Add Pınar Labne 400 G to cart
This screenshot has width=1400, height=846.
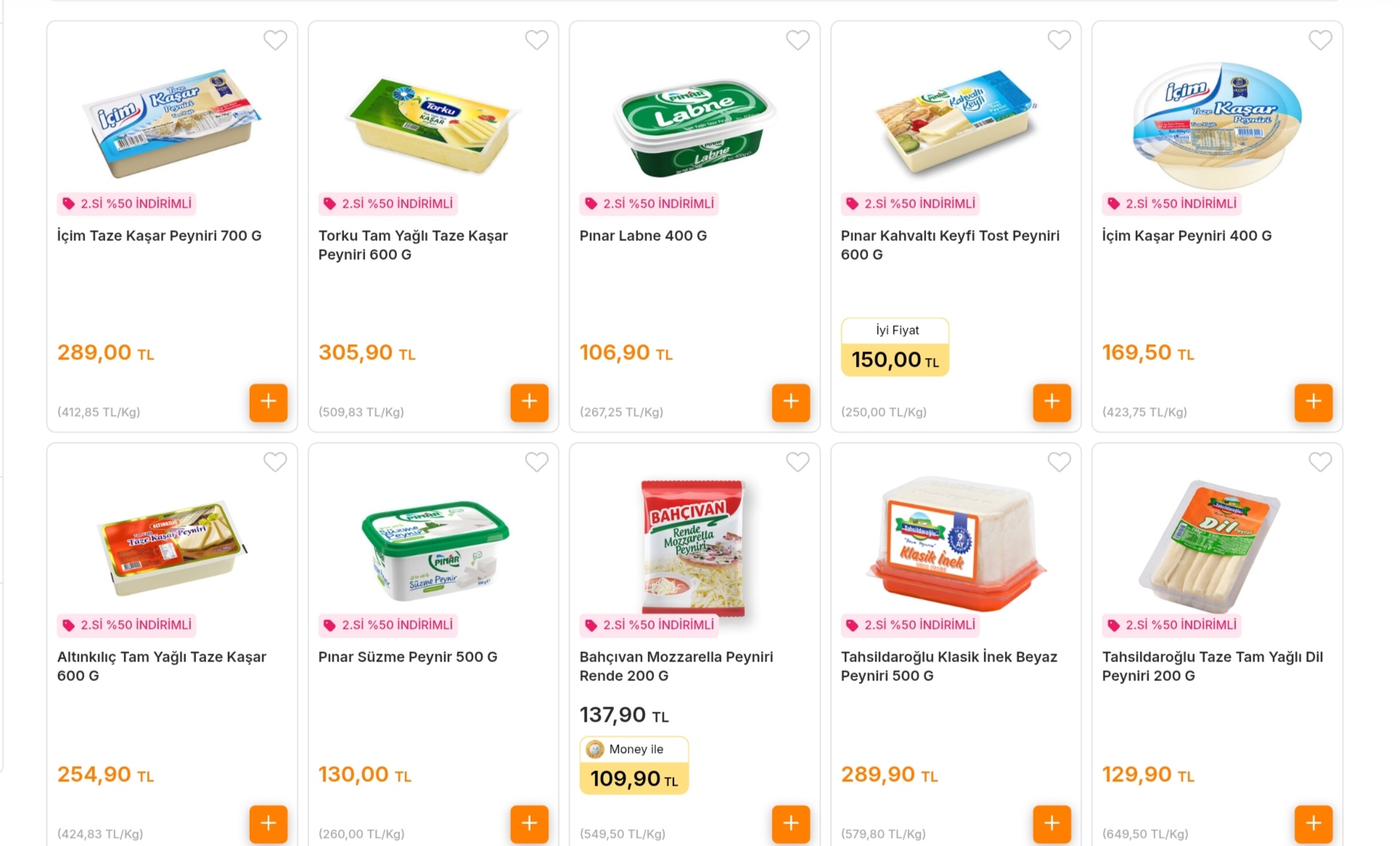tap(790, 402)
